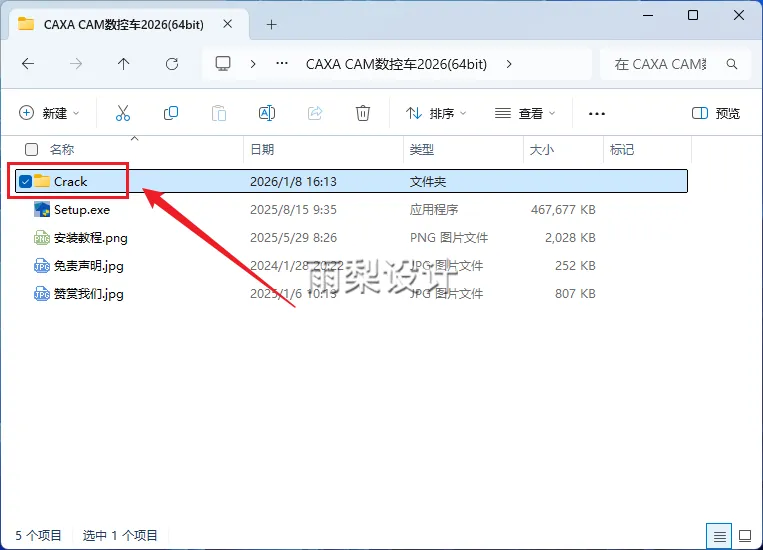The width and height of the screenshot is (763, 550).
Task: Maximize the File Explorer window
Action: [693, 16]
